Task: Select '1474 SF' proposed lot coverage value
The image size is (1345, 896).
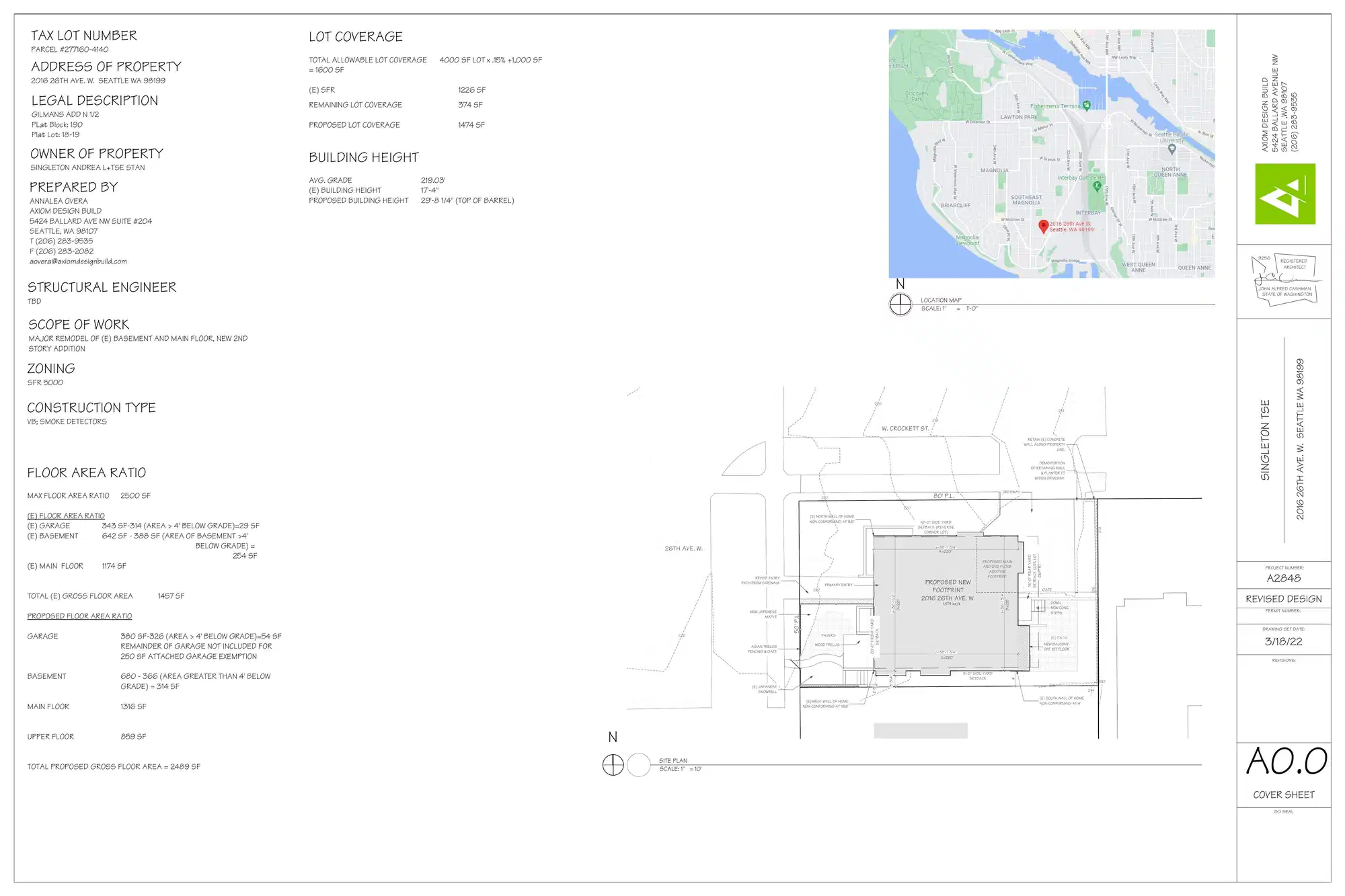Action: (x=471, y=126)
